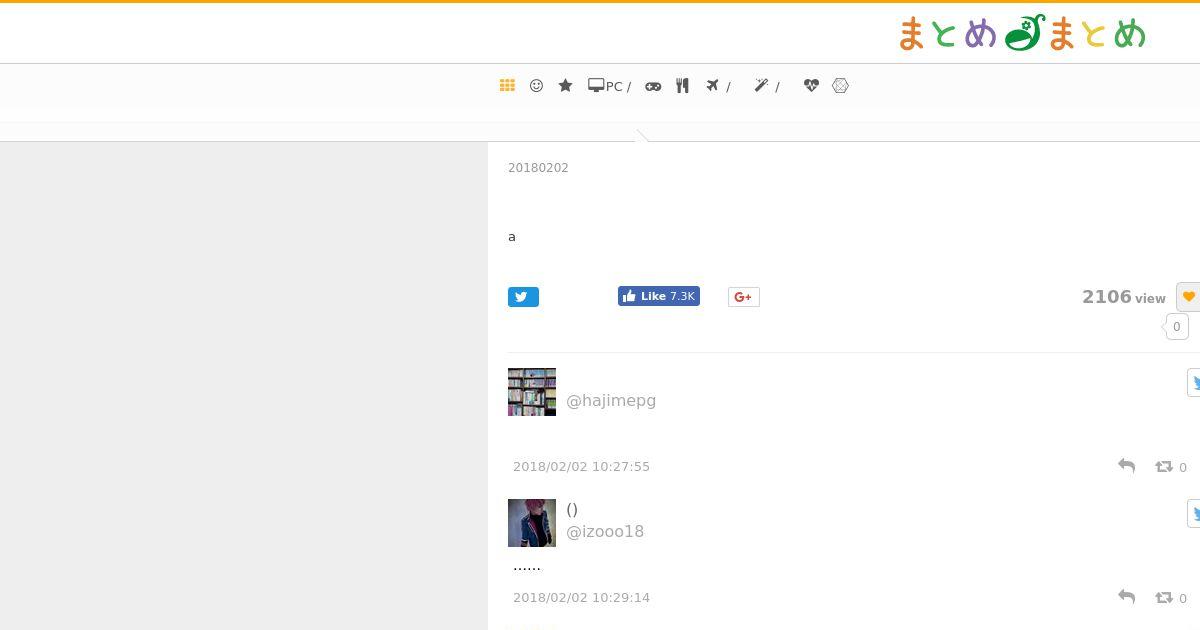
Task: Open the bookshelf avatar of hajimepg
Action: pyautogui.click(x=532, y=392)
